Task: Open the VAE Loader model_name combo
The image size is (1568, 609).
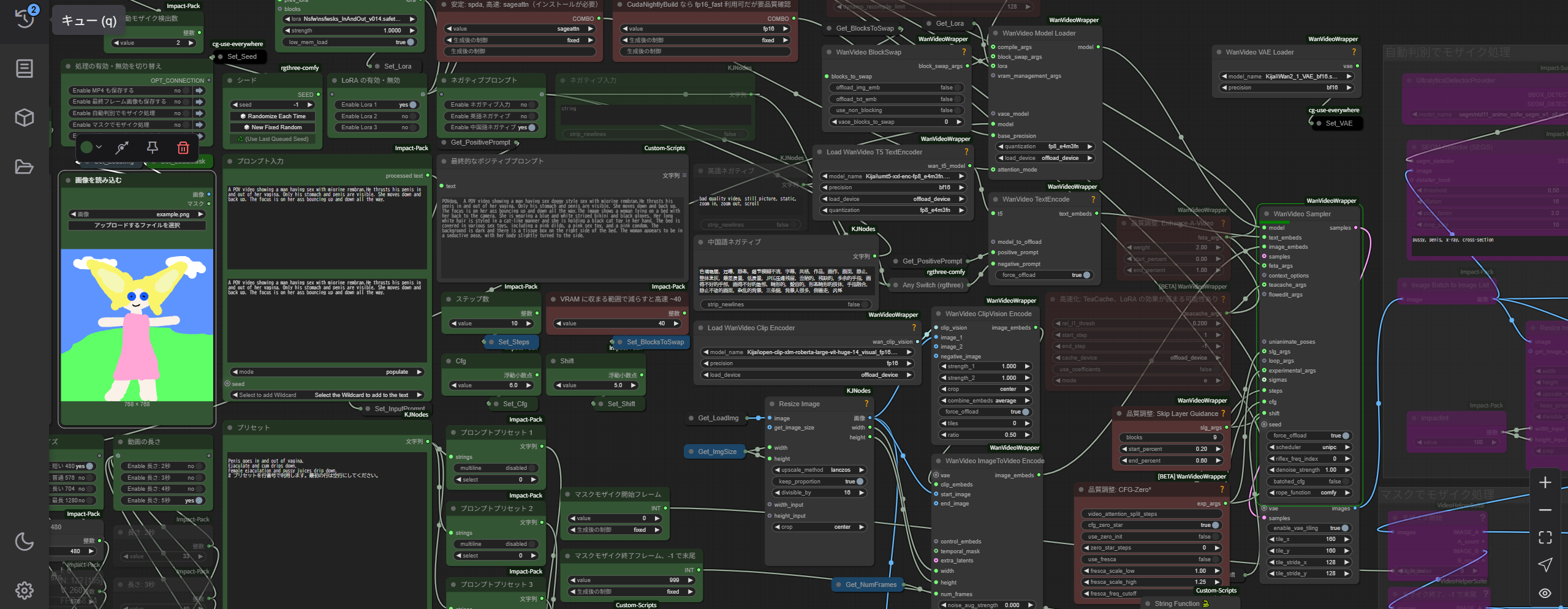Action: click(x=1287, y=77)
